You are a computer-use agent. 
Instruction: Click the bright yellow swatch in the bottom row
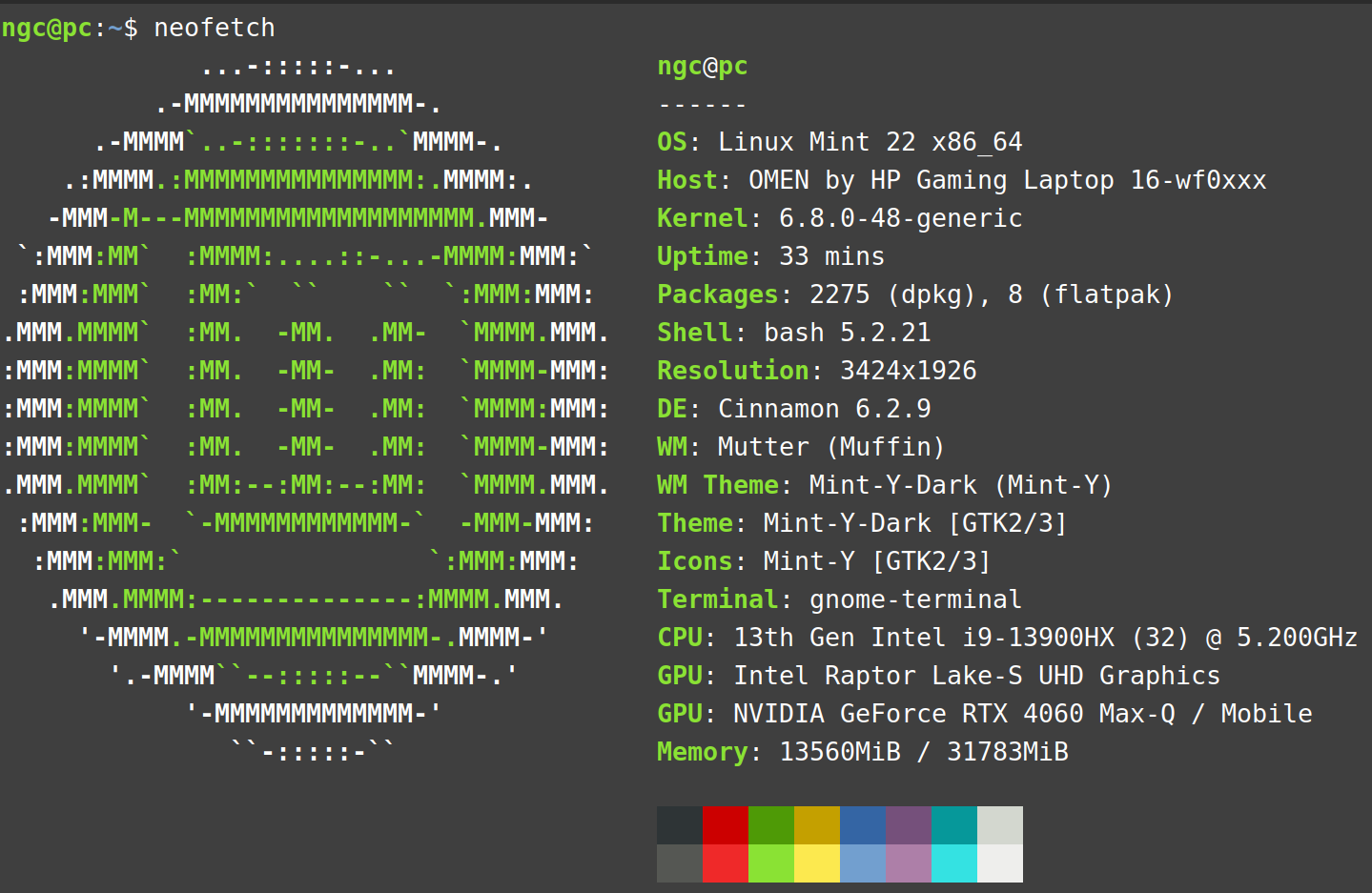pos(817,863)
